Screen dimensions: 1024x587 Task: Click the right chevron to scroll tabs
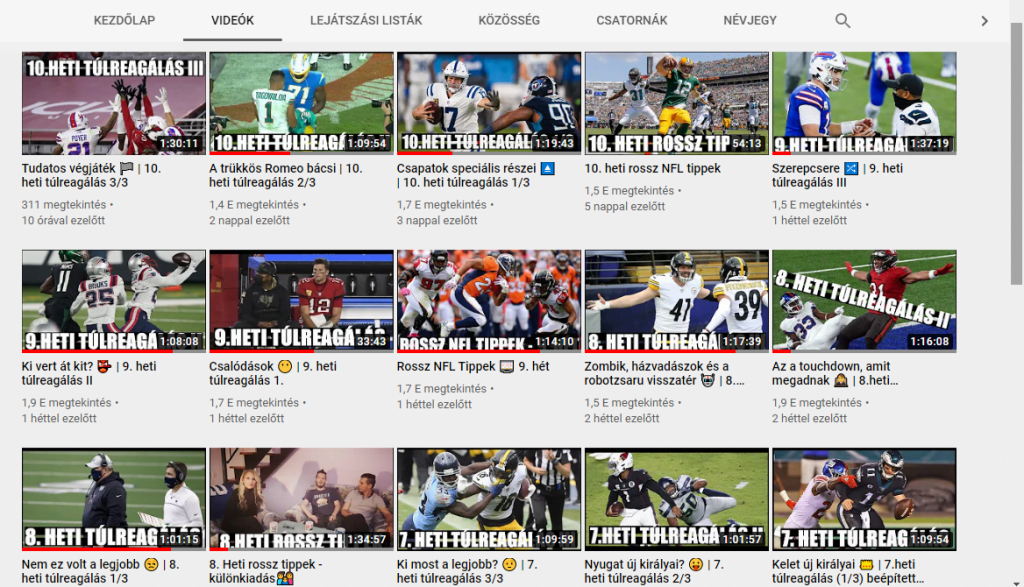pyautogui.click(x=984, y=20)
